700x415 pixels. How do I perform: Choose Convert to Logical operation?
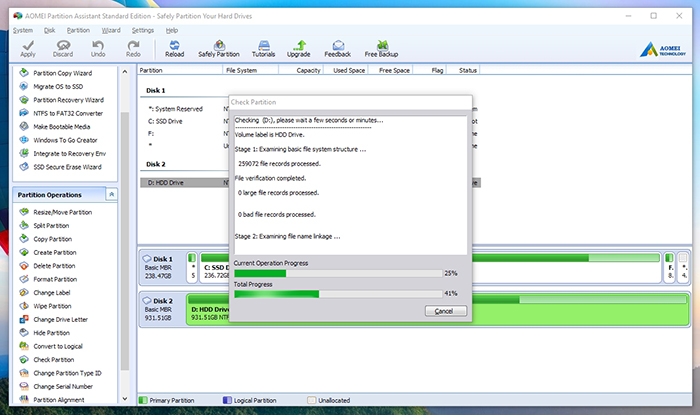pyautogui.click(x=51, y=346)
